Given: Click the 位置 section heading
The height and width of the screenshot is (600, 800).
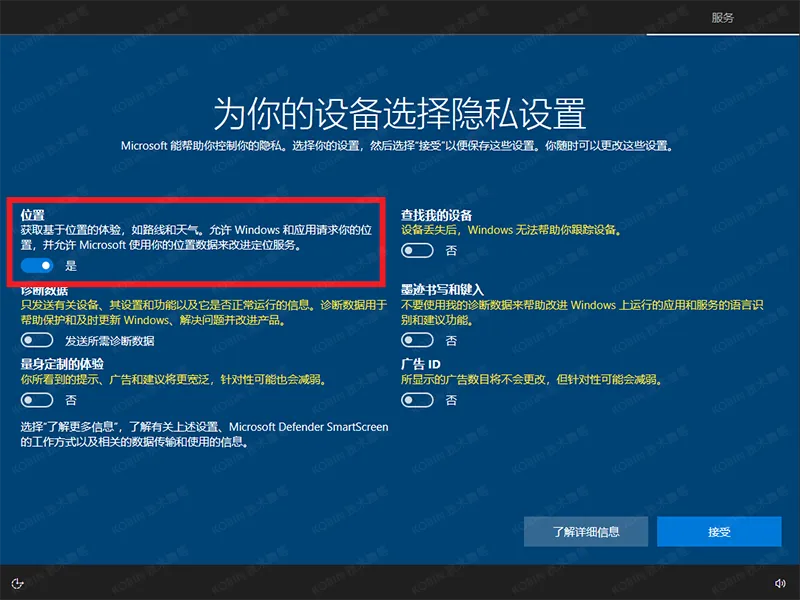Looking at the screenshot, I should tap(34, 213).
